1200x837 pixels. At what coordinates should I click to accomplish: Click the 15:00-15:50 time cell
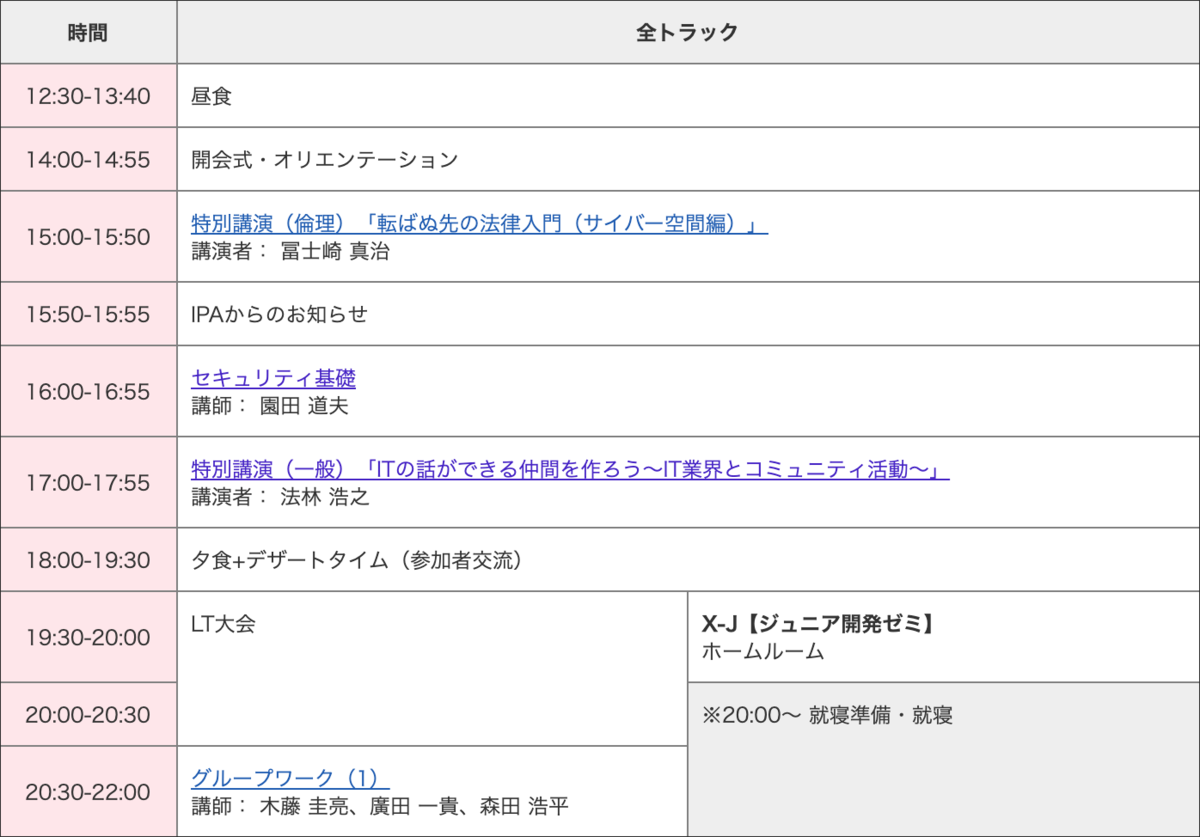click(x=88, y=237)
